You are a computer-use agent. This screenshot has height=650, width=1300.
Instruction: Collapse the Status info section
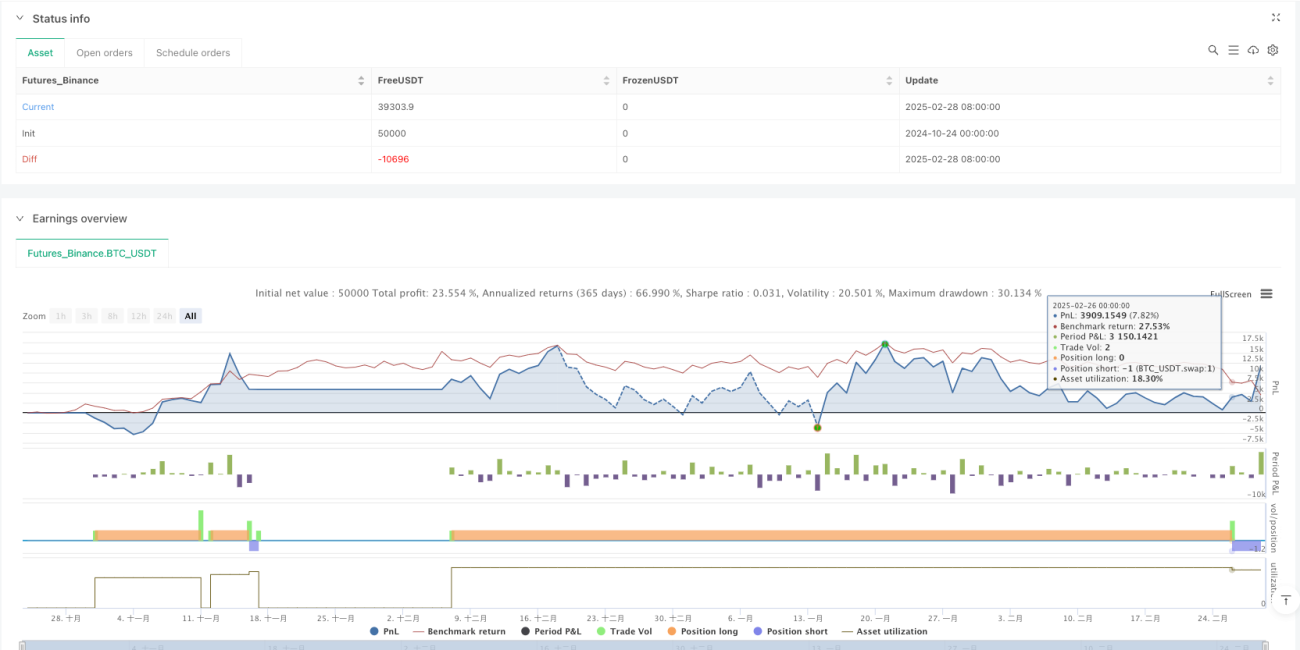point(20,19)
